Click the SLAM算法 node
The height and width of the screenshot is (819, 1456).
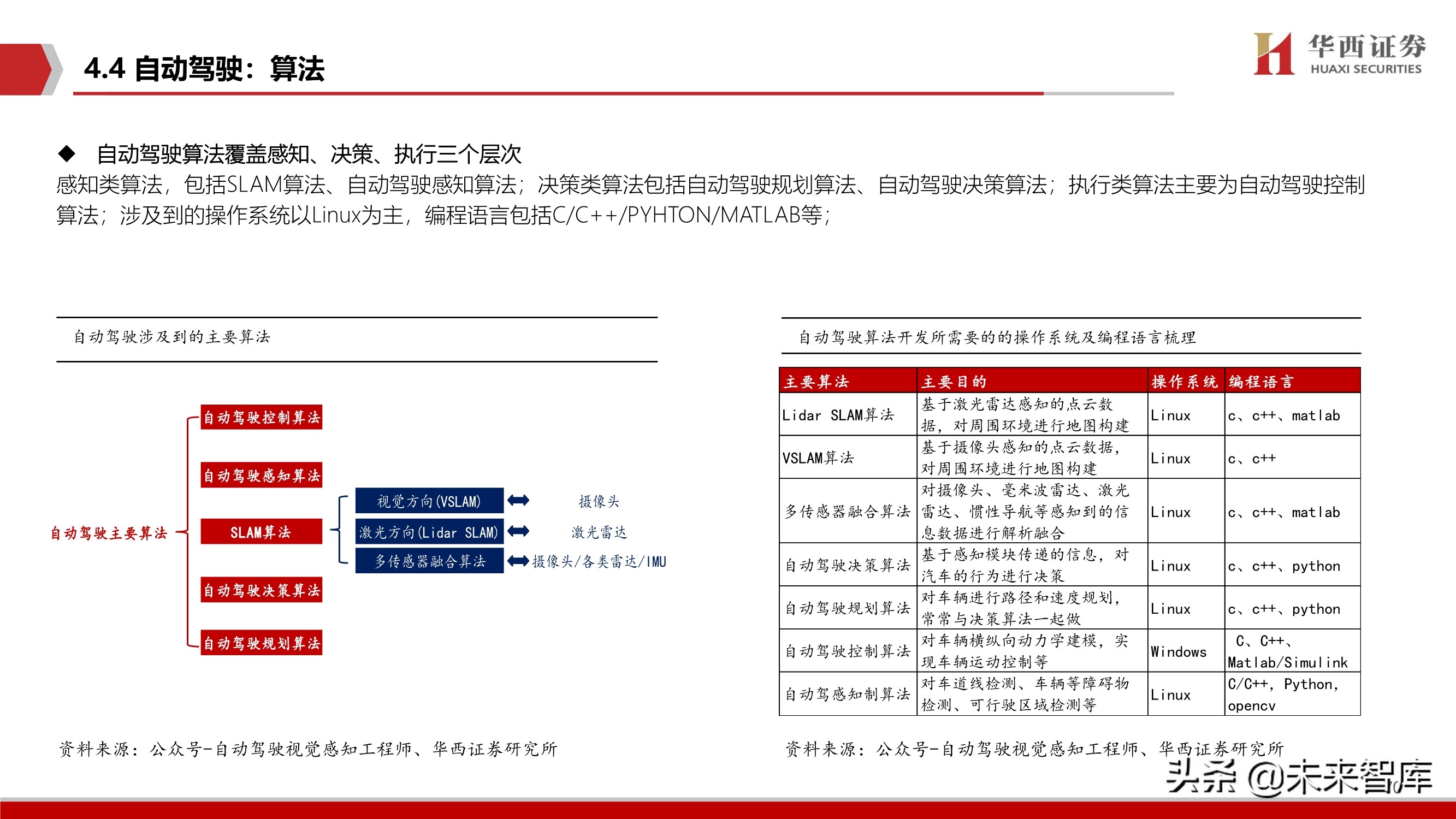[x=261, y=531]
